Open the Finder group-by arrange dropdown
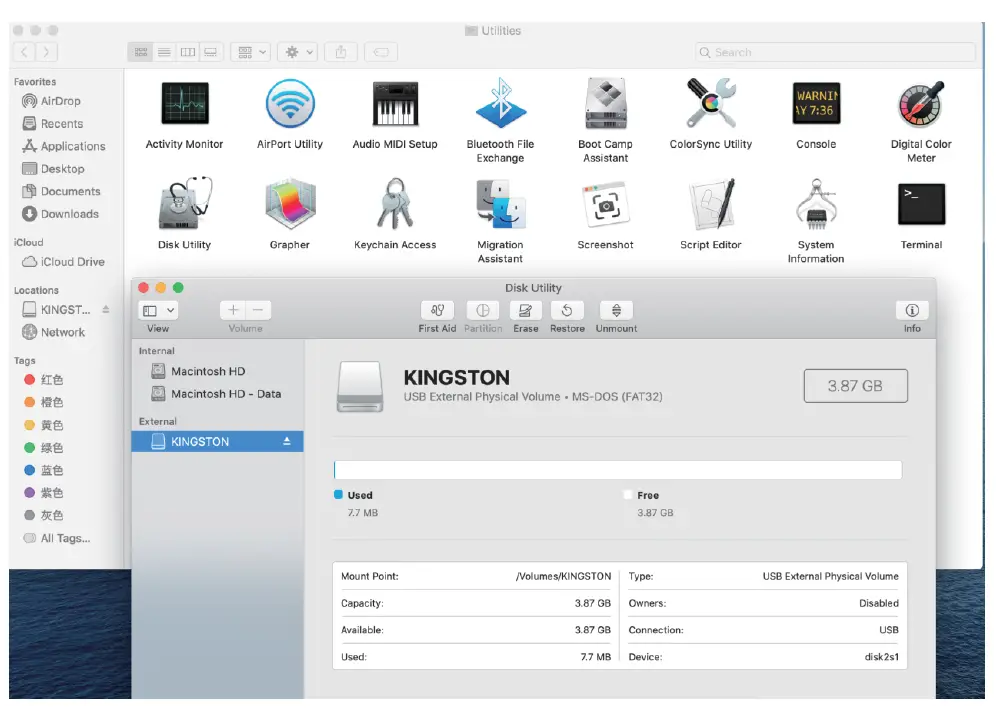Image resolution: width=996 pixels, height=710 pixels. click(x=250, y=52)
